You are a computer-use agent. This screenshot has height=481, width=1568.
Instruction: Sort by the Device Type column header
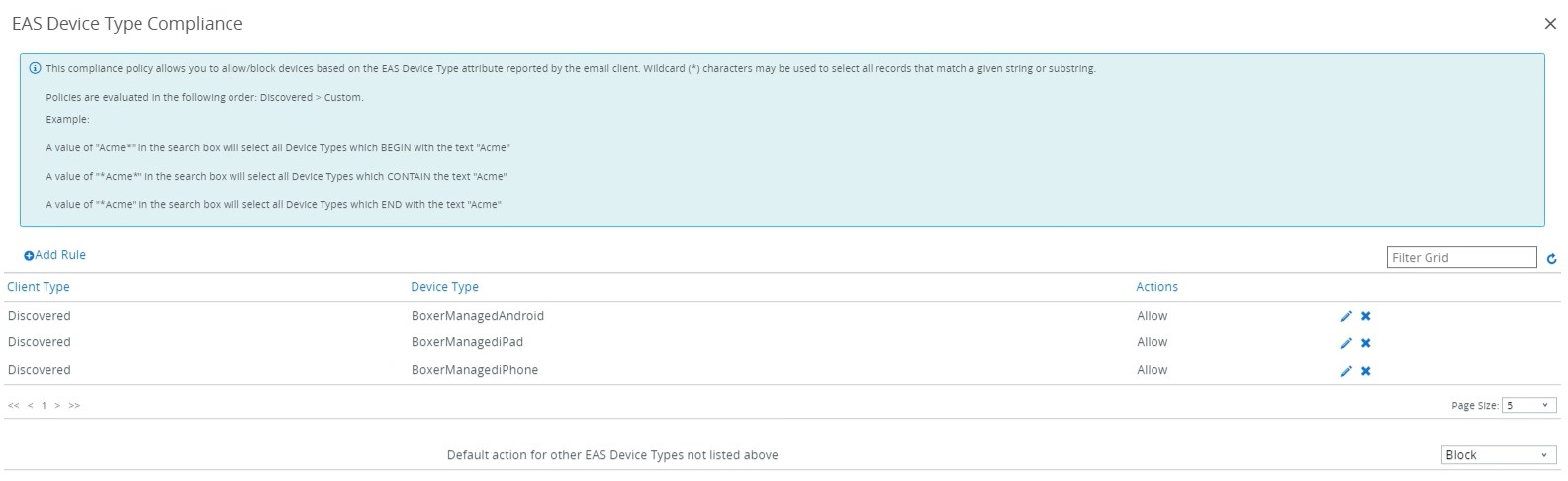444,287
